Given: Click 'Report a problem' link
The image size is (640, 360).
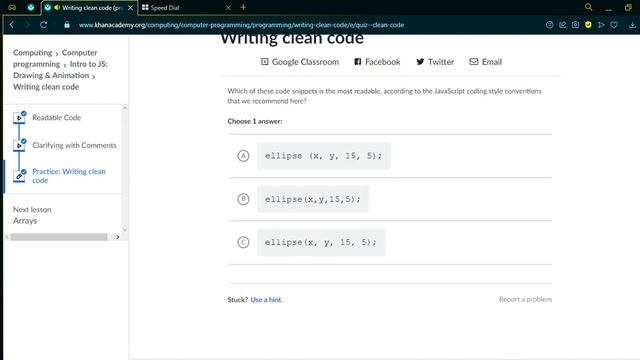Looking at the screenshot, I should click(x=525, y=299).
